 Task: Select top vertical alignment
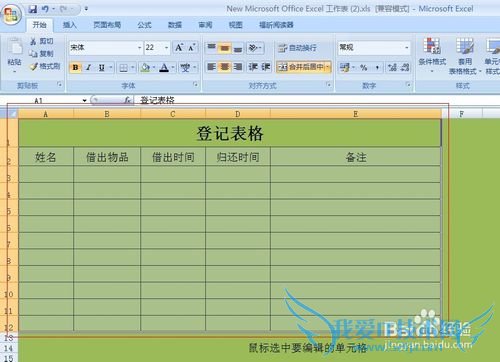point(211,48)
